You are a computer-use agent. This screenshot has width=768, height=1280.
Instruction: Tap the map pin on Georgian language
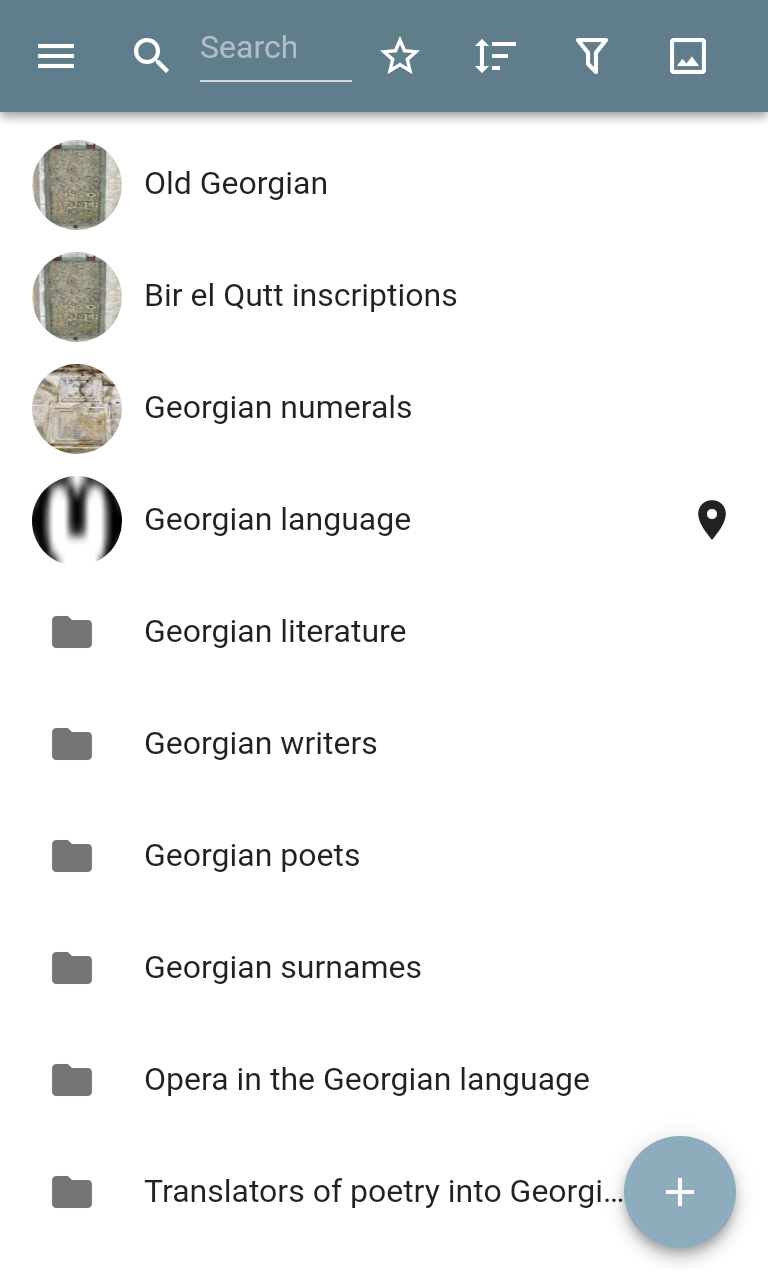[711, 520]
